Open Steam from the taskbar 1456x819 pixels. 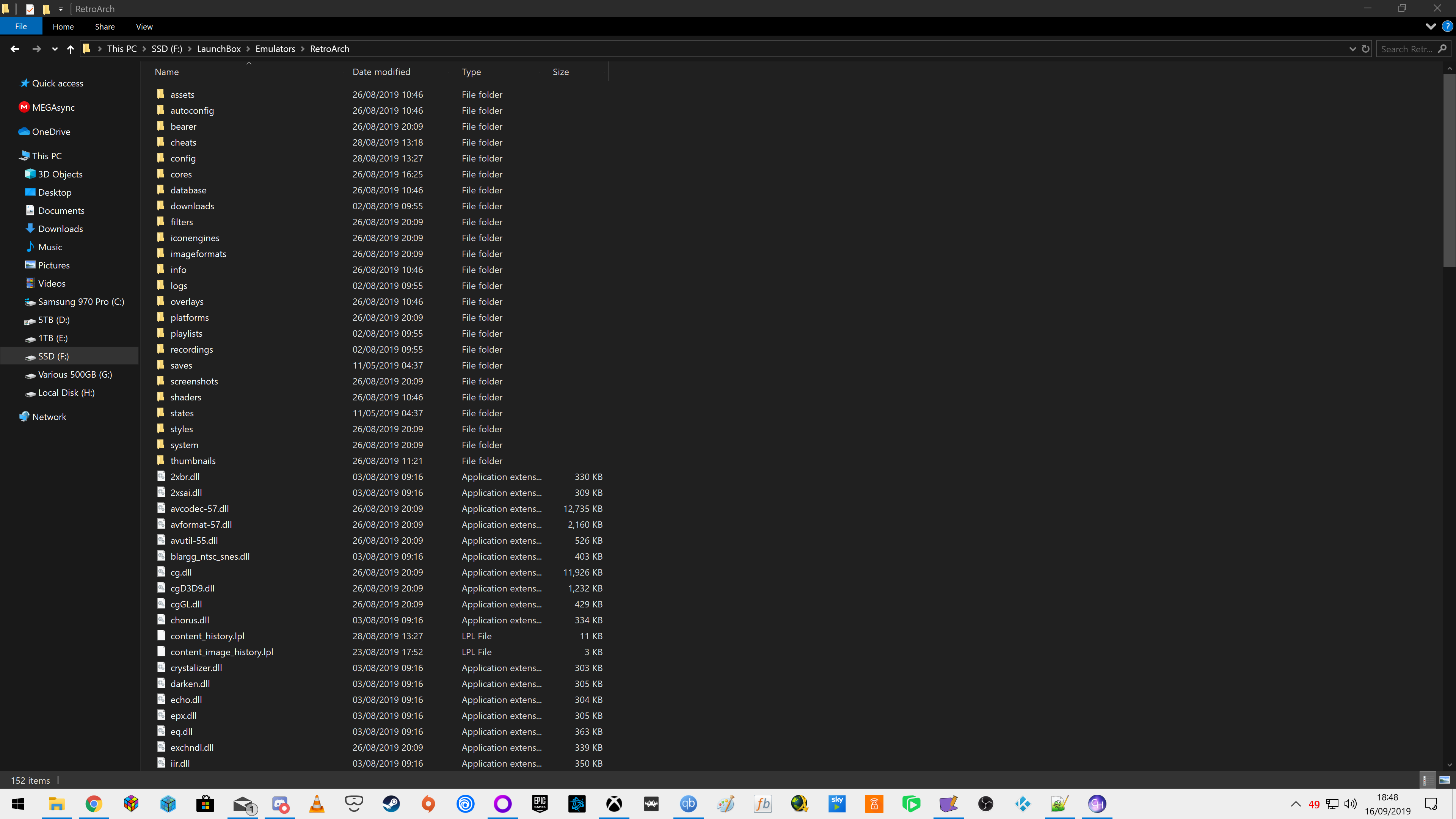pyautogui.click(x=391, y=803)
